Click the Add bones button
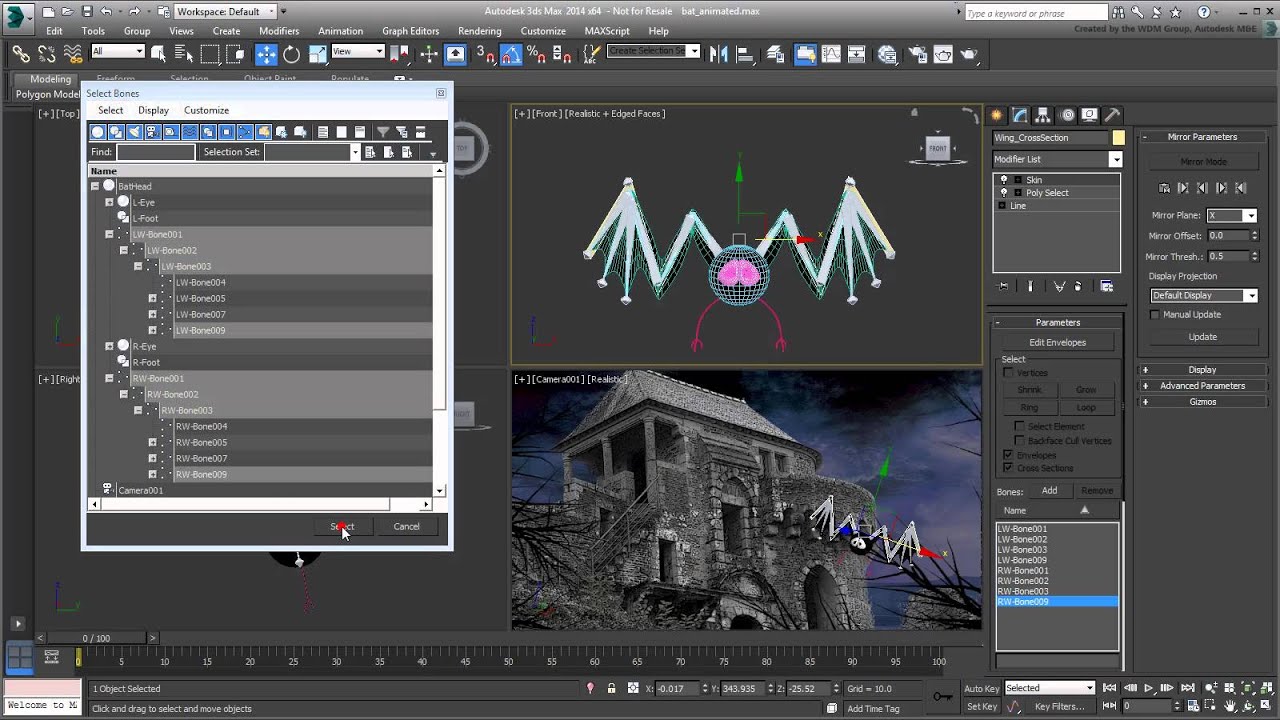Viewport: 1280px width, 720px height. tap(1049, 490)
